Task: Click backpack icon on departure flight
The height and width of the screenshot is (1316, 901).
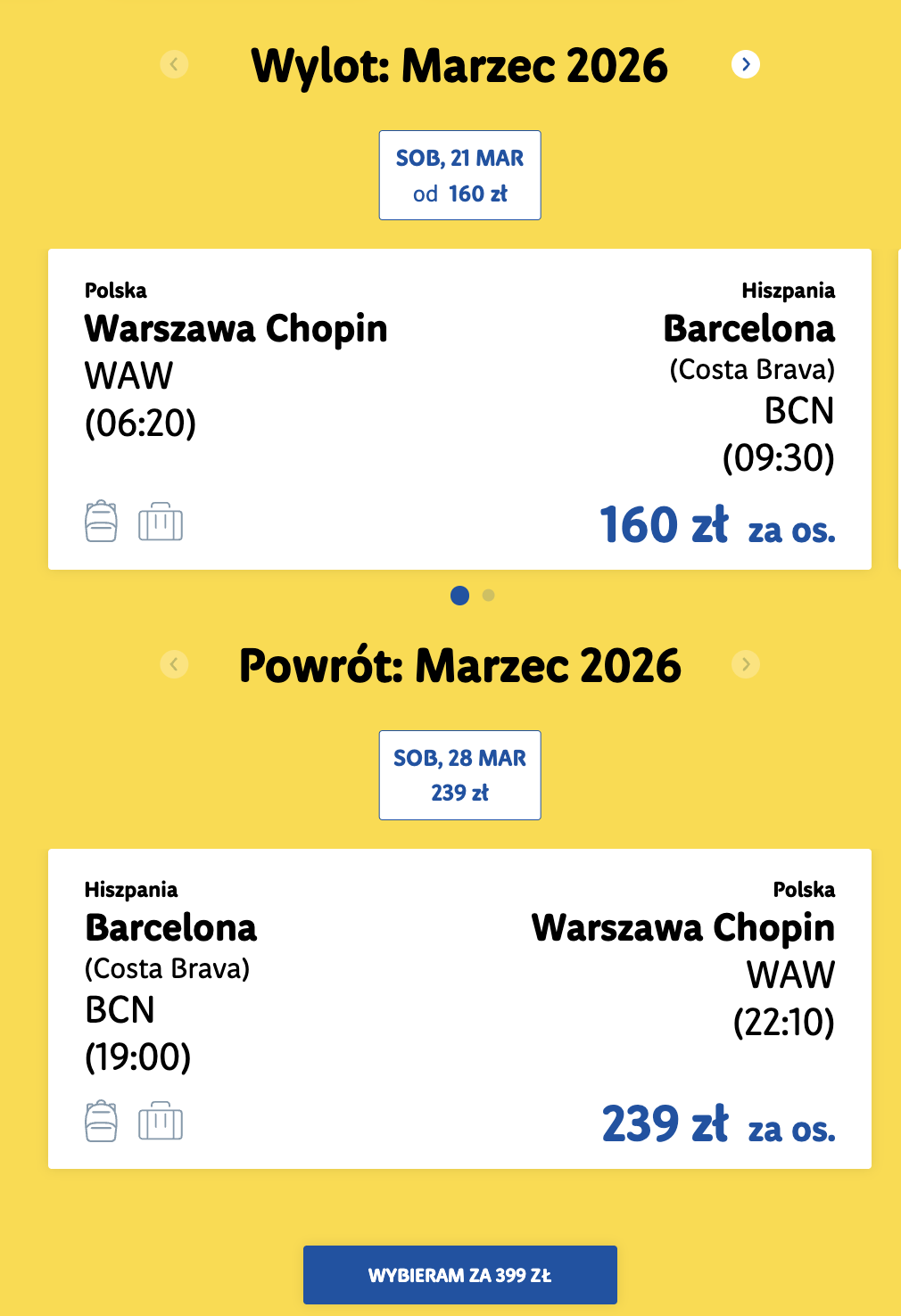Action: pos(101,522)
